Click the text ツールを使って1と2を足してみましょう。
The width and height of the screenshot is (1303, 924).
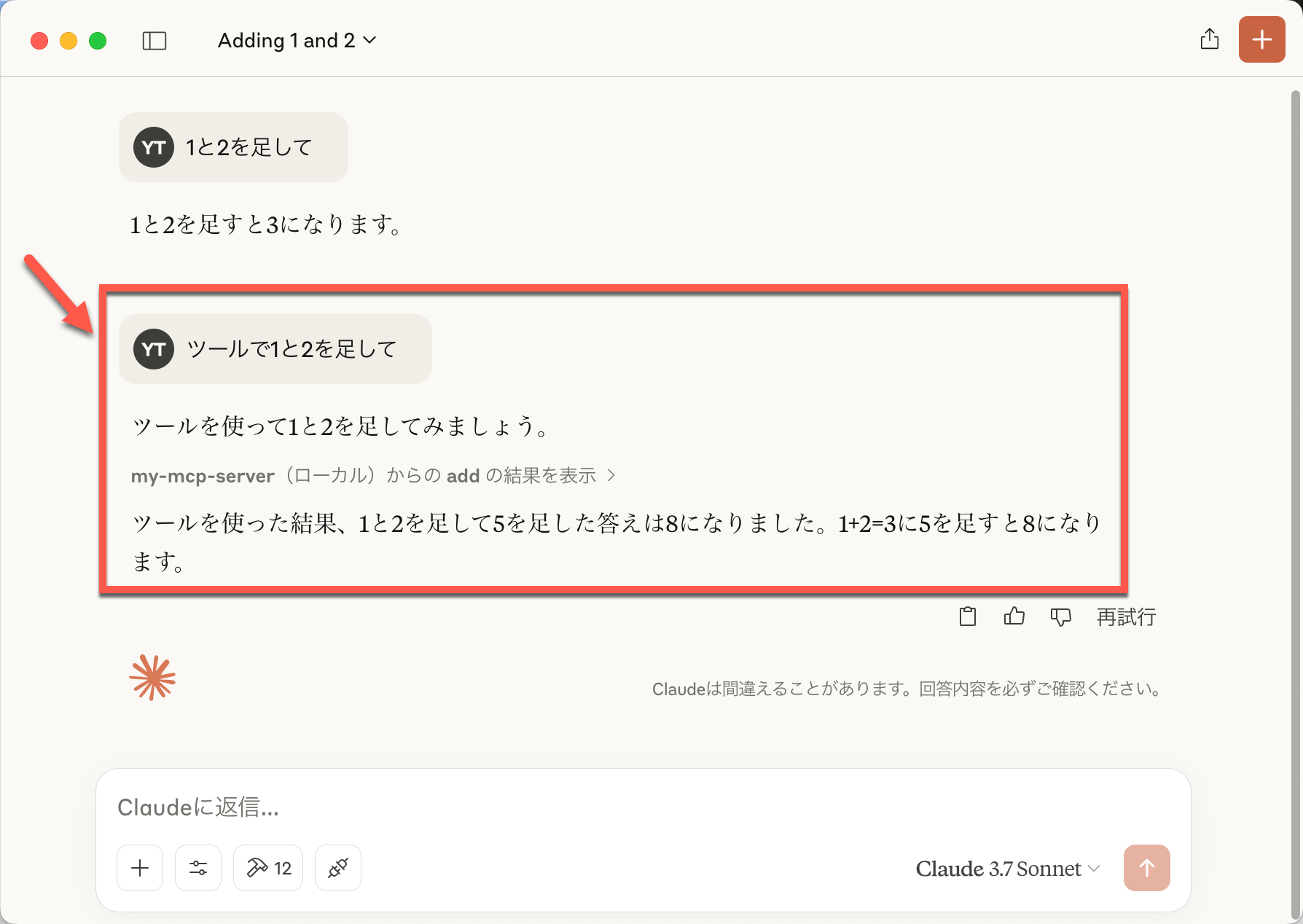(340, 426)
